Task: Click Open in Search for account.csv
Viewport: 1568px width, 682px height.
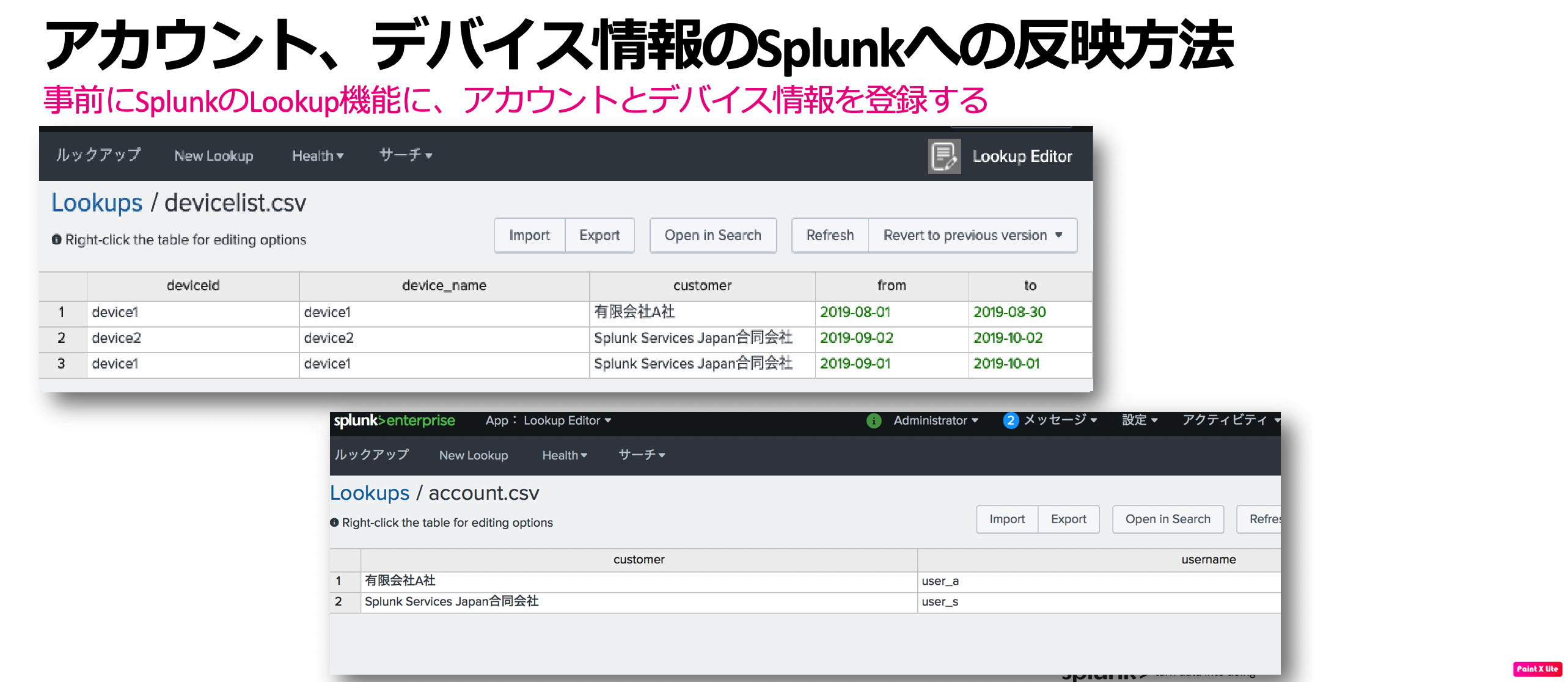Action: click(x=1168, y=519)
